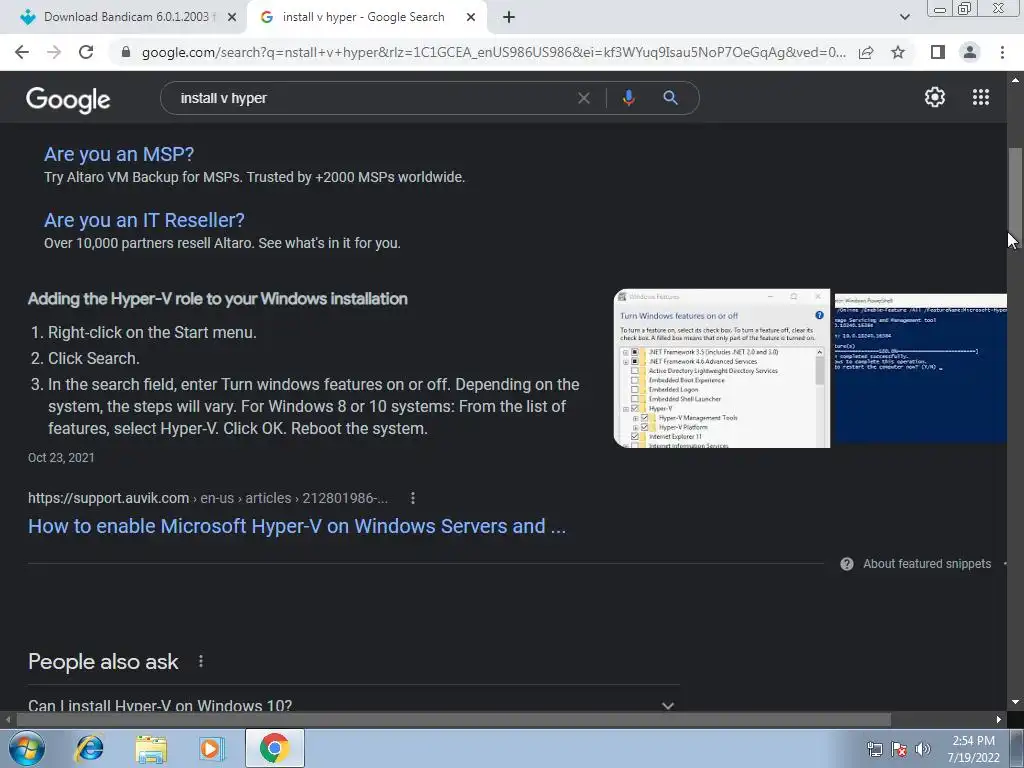This screenshot has width=1024, height=768.
Task: Click the About featured snippets question icon
Action: (847, 564)
